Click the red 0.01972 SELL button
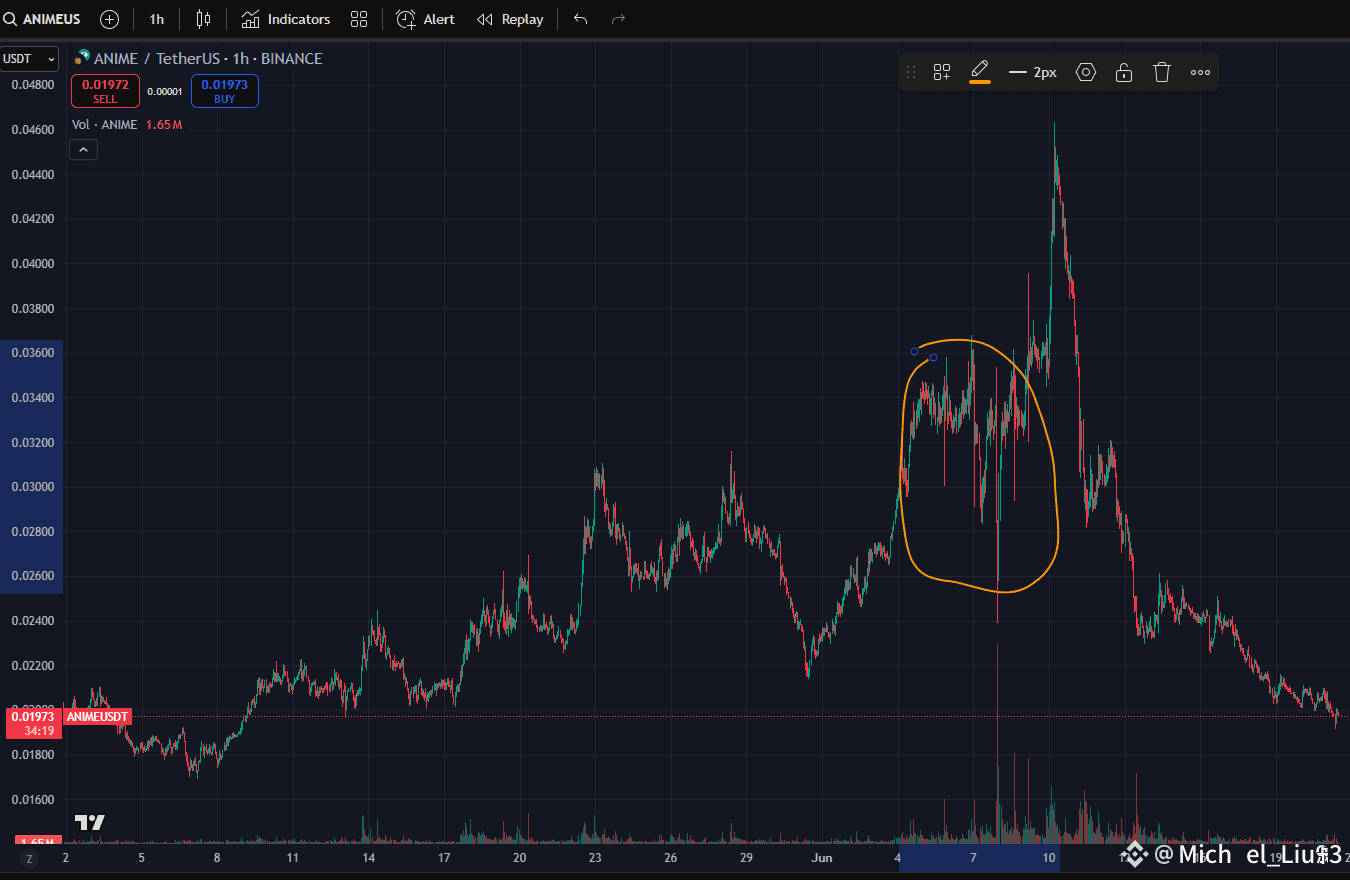The image size is (1350, 880). [105, 91]
